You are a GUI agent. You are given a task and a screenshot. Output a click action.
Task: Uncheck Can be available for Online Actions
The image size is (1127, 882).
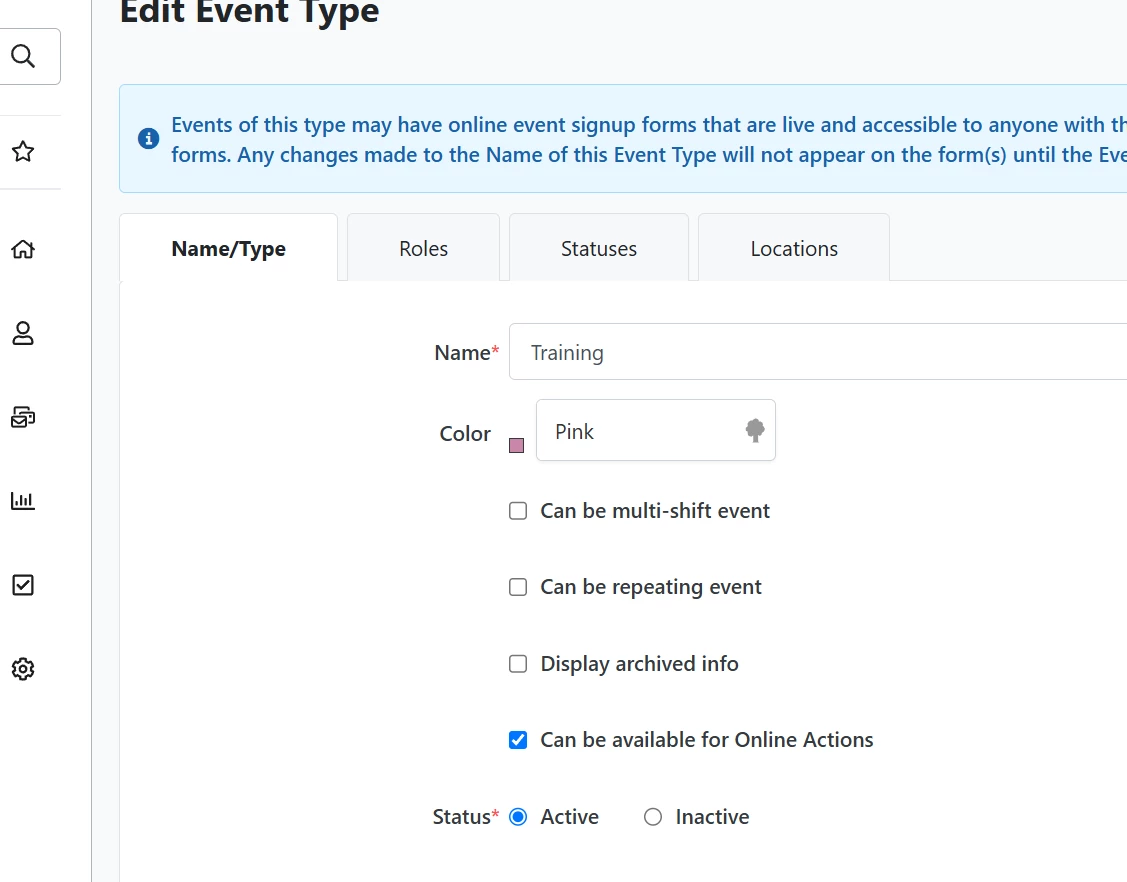518,740
